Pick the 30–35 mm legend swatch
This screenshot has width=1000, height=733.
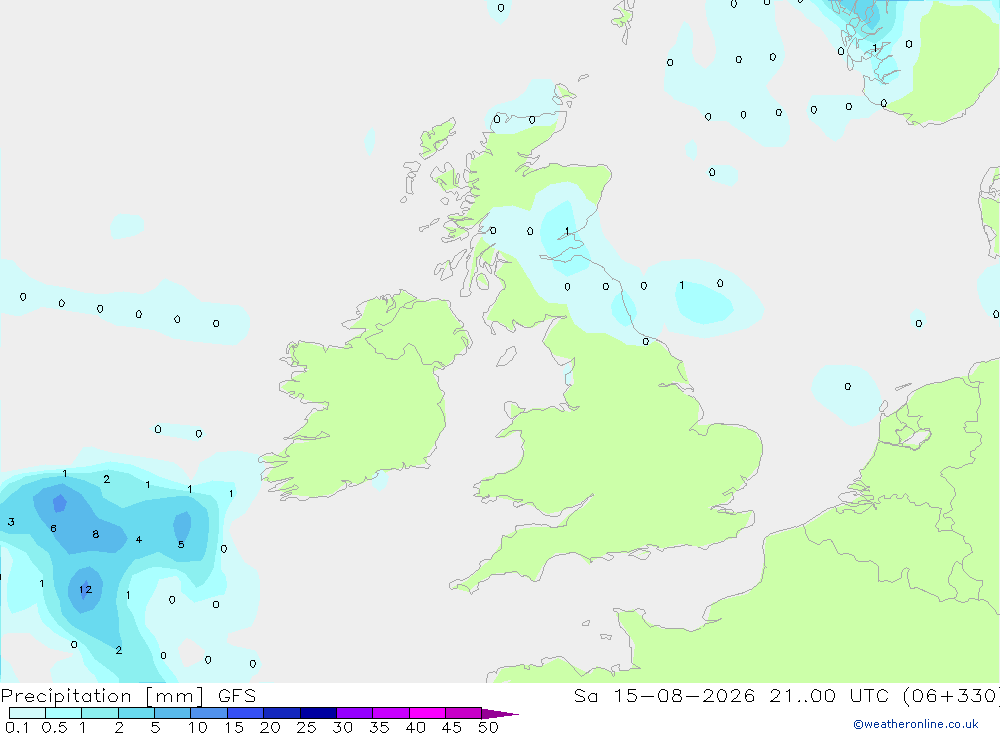[355, 713]
